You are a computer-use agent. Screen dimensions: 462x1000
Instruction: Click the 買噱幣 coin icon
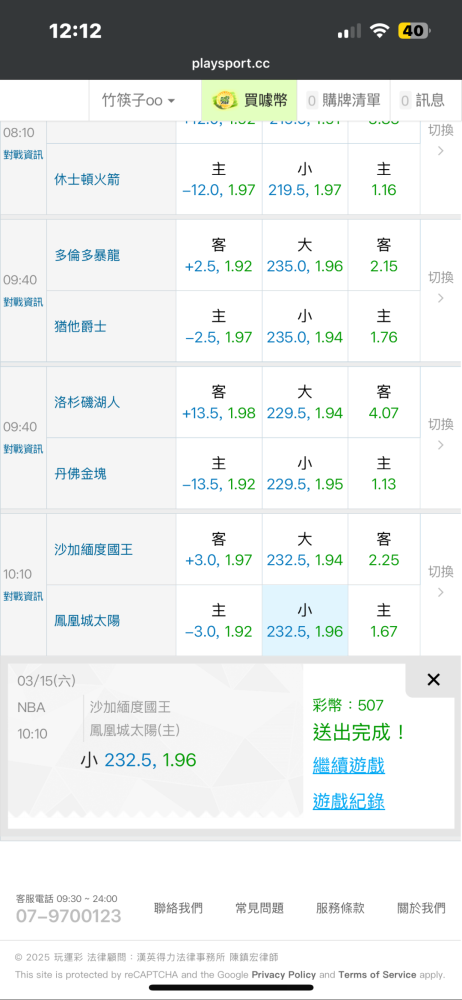pos(225,100)
